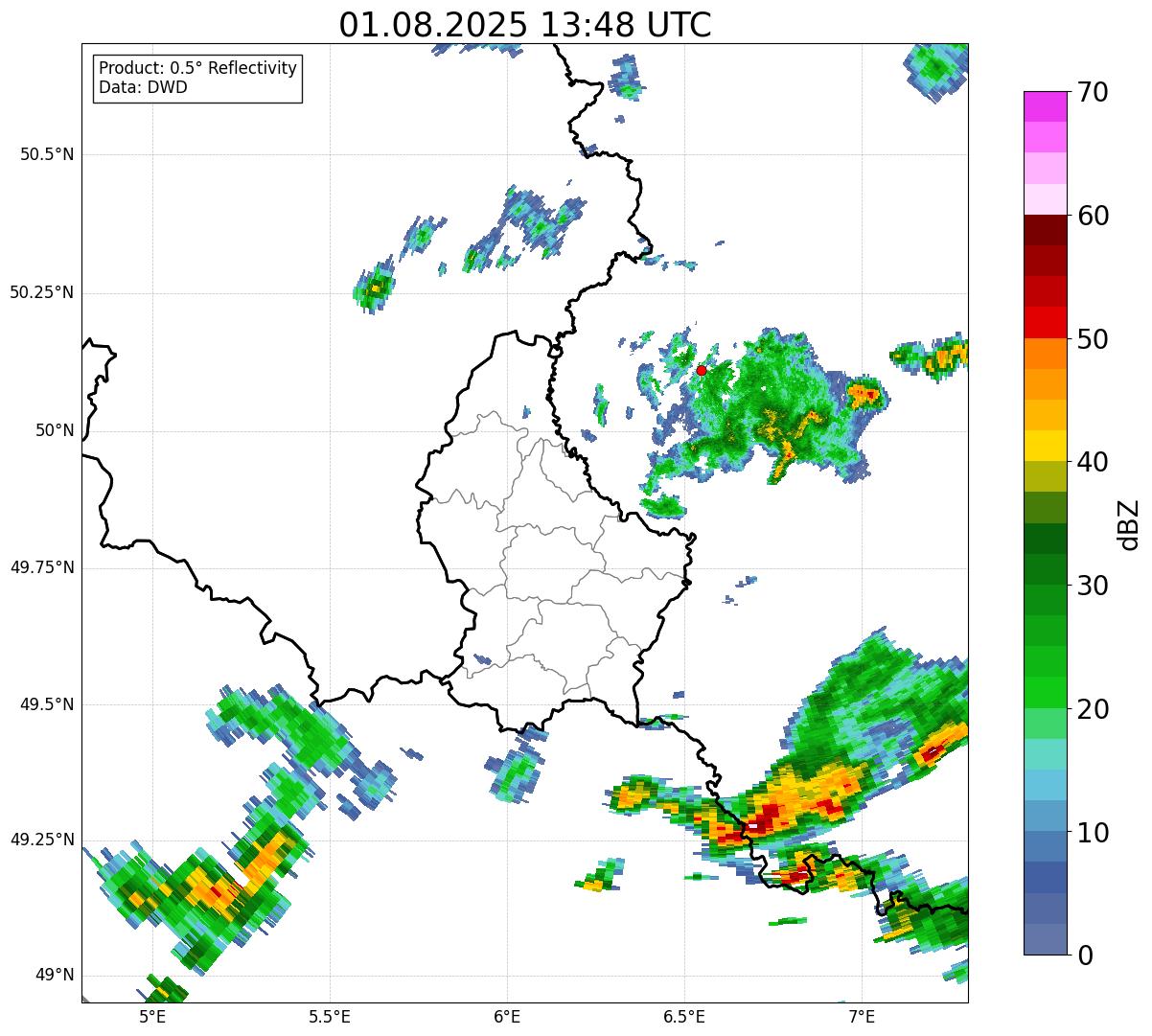Click the red station marker dot
The image size is (1152, 1036).
tap(702, 370)
